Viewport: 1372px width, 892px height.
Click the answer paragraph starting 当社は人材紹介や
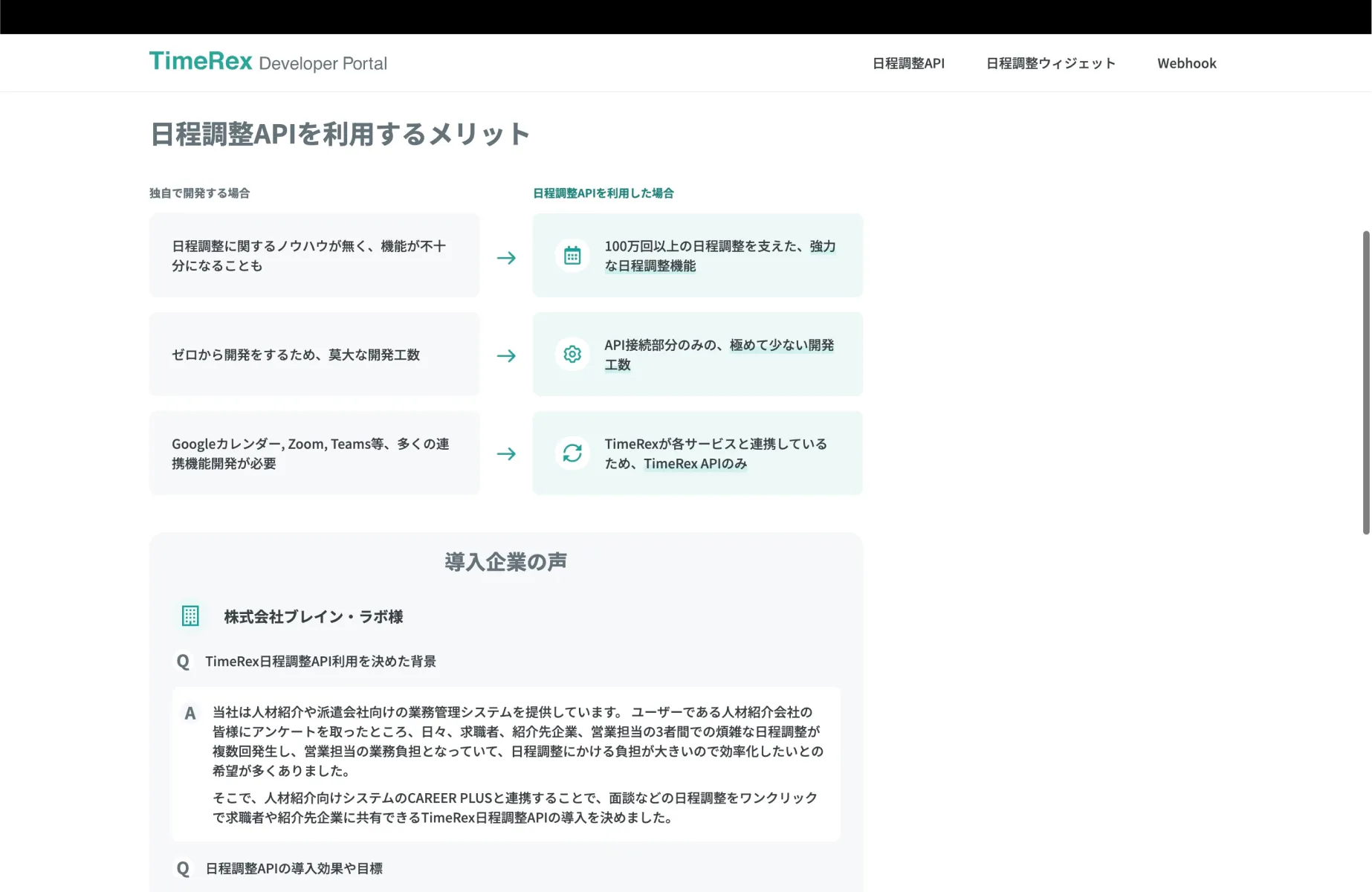point(518,741)
